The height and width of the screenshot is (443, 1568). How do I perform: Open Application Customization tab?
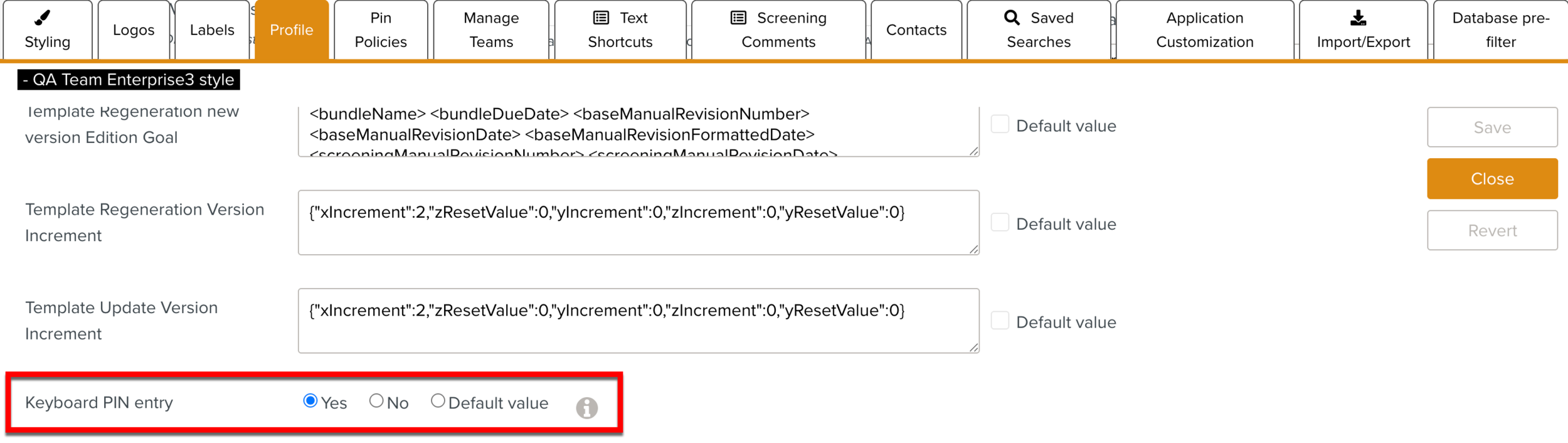pos(1205,29)
